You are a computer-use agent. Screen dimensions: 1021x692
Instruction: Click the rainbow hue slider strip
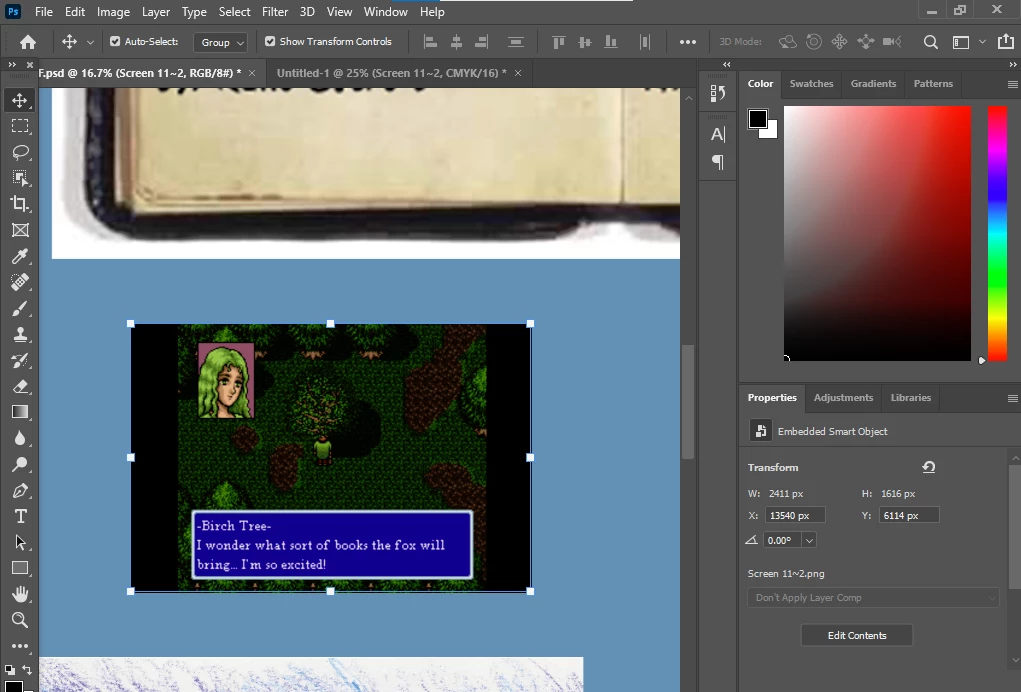pos(997,233)
